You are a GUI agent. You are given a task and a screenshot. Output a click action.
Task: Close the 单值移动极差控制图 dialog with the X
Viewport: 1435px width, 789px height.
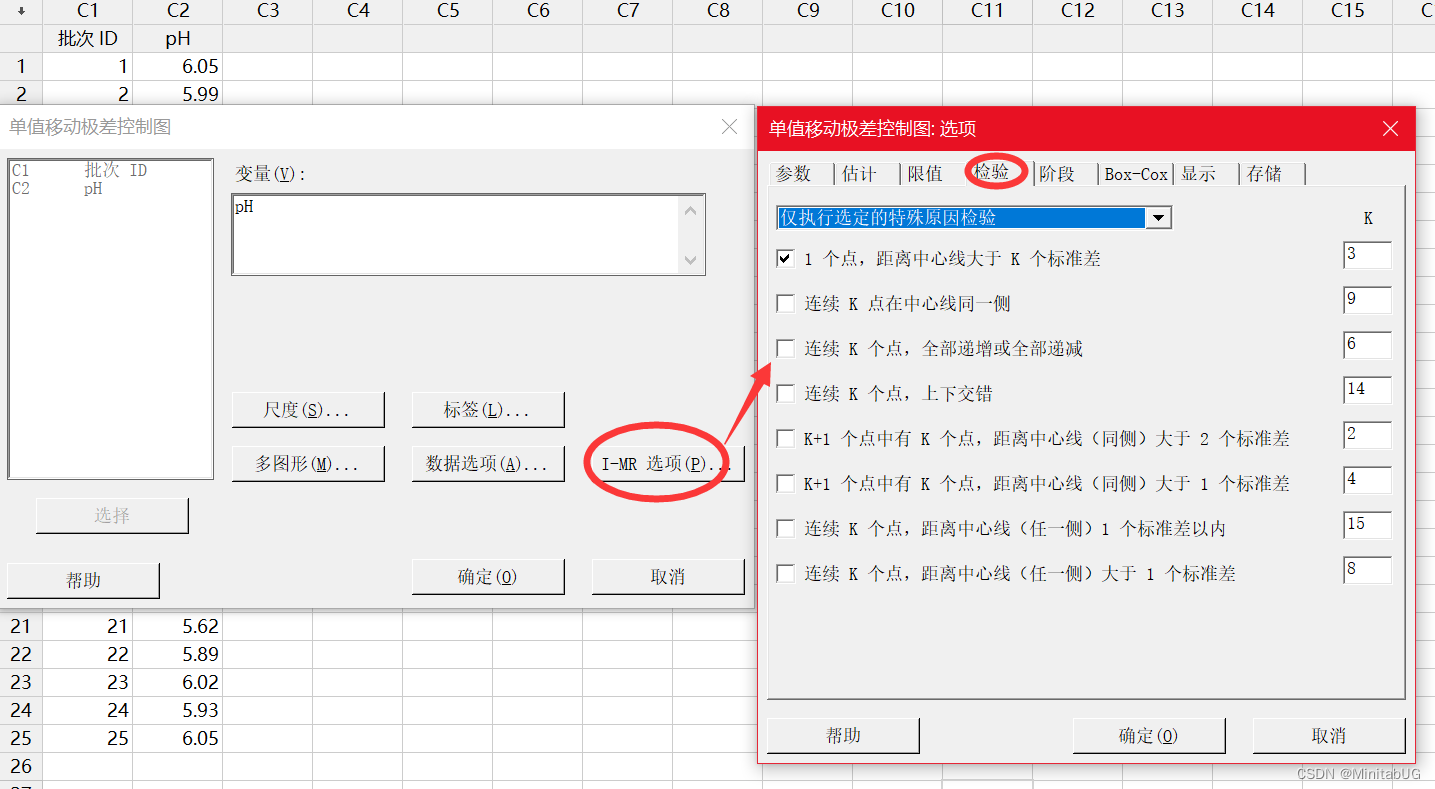730,127
